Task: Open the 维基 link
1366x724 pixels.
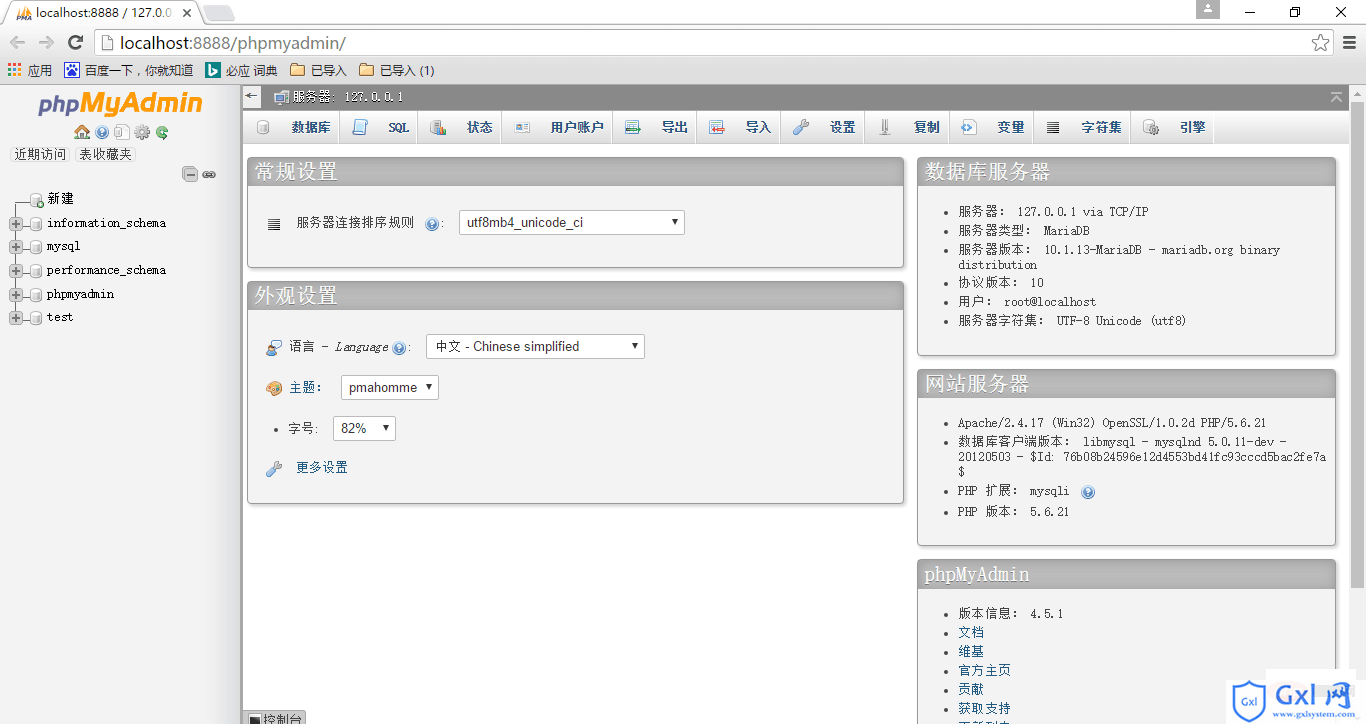Action: [971, 651]
